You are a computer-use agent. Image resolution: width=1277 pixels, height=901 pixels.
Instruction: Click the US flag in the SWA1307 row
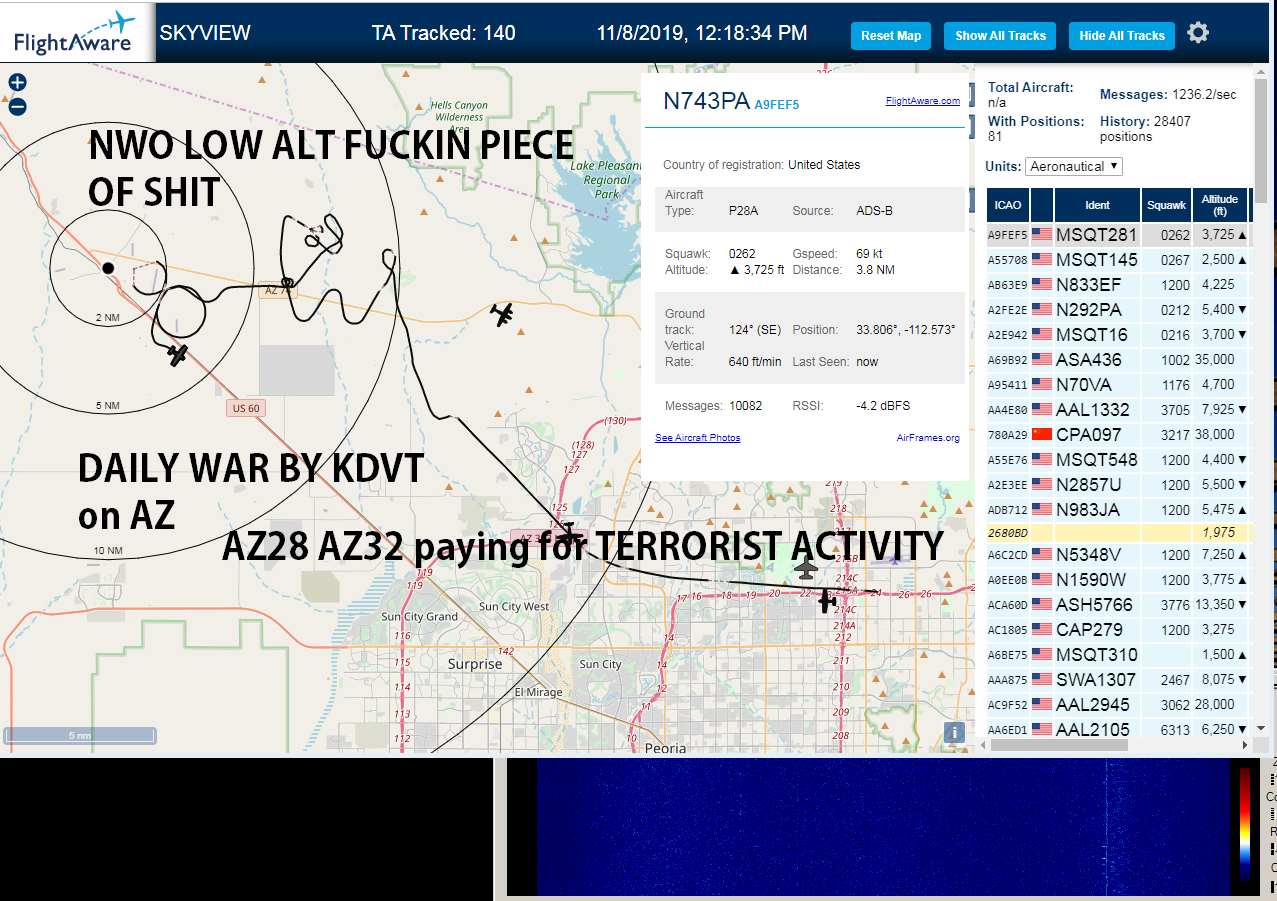(1042, 680)
